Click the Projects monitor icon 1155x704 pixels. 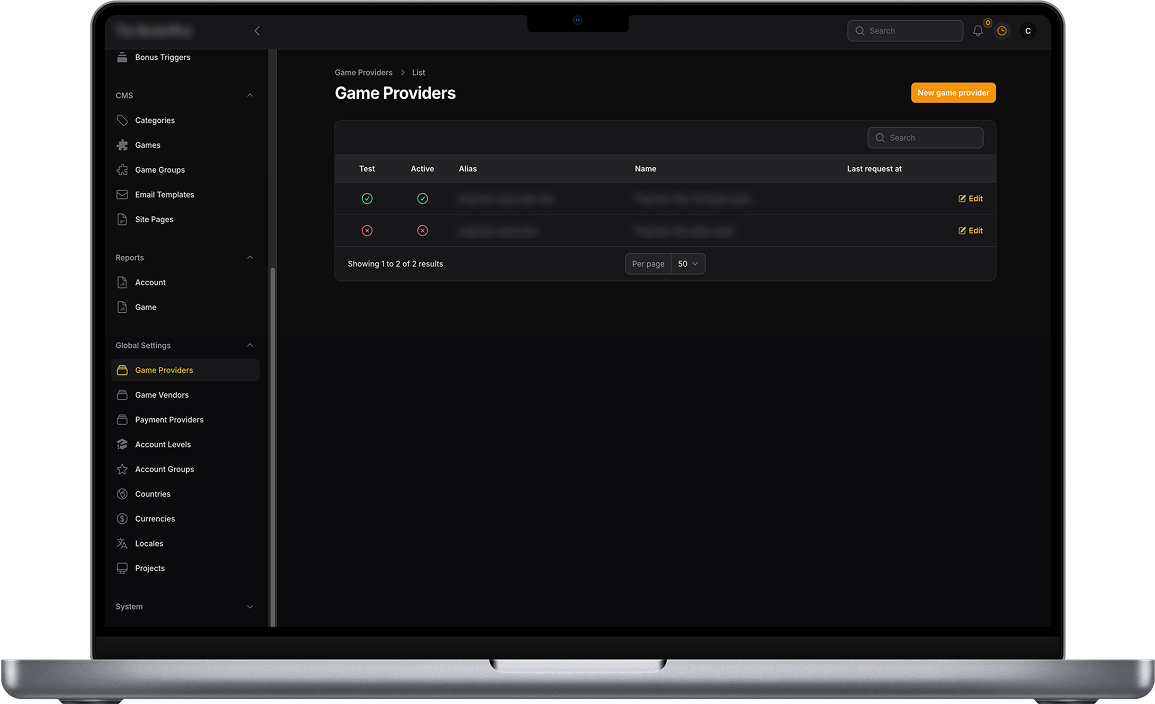122,569
